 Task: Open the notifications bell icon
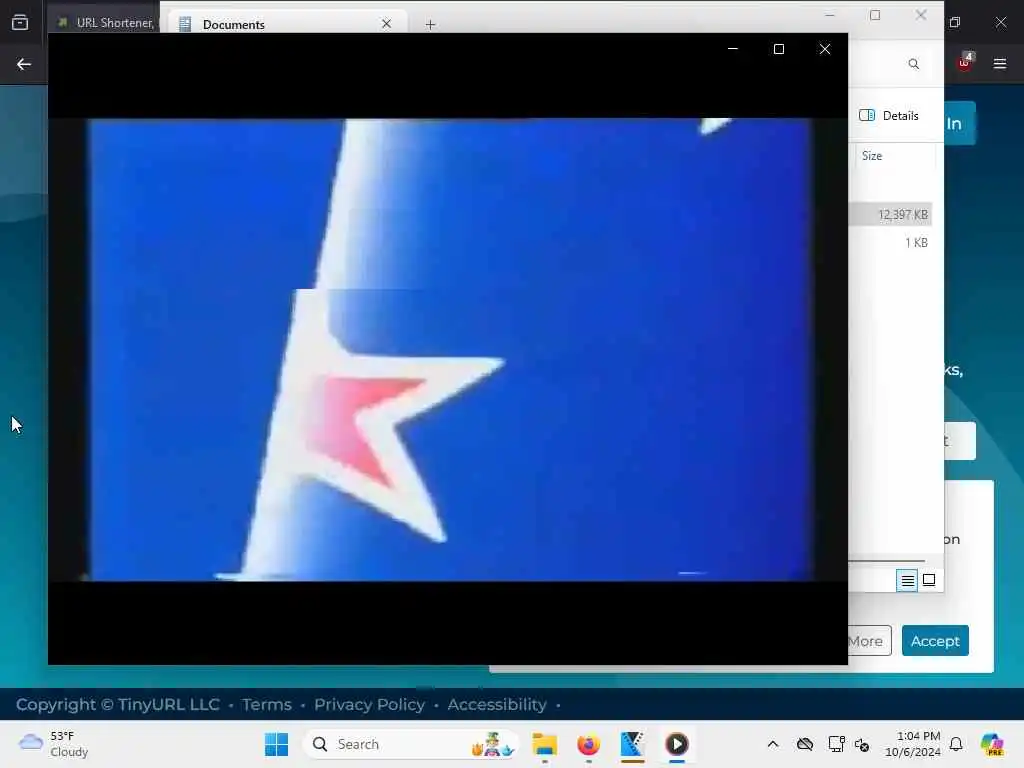[956, 744]
